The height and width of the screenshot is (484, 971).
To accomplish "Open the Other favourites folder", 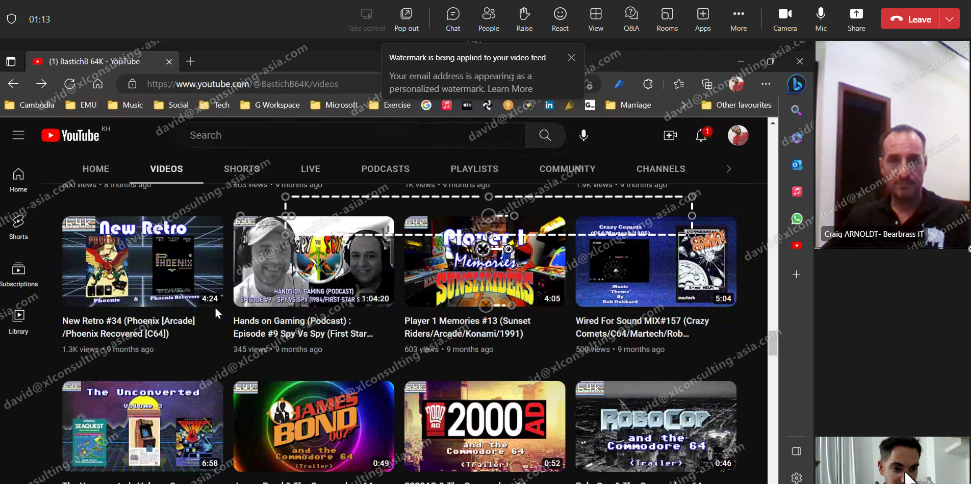I will (736, 105).
